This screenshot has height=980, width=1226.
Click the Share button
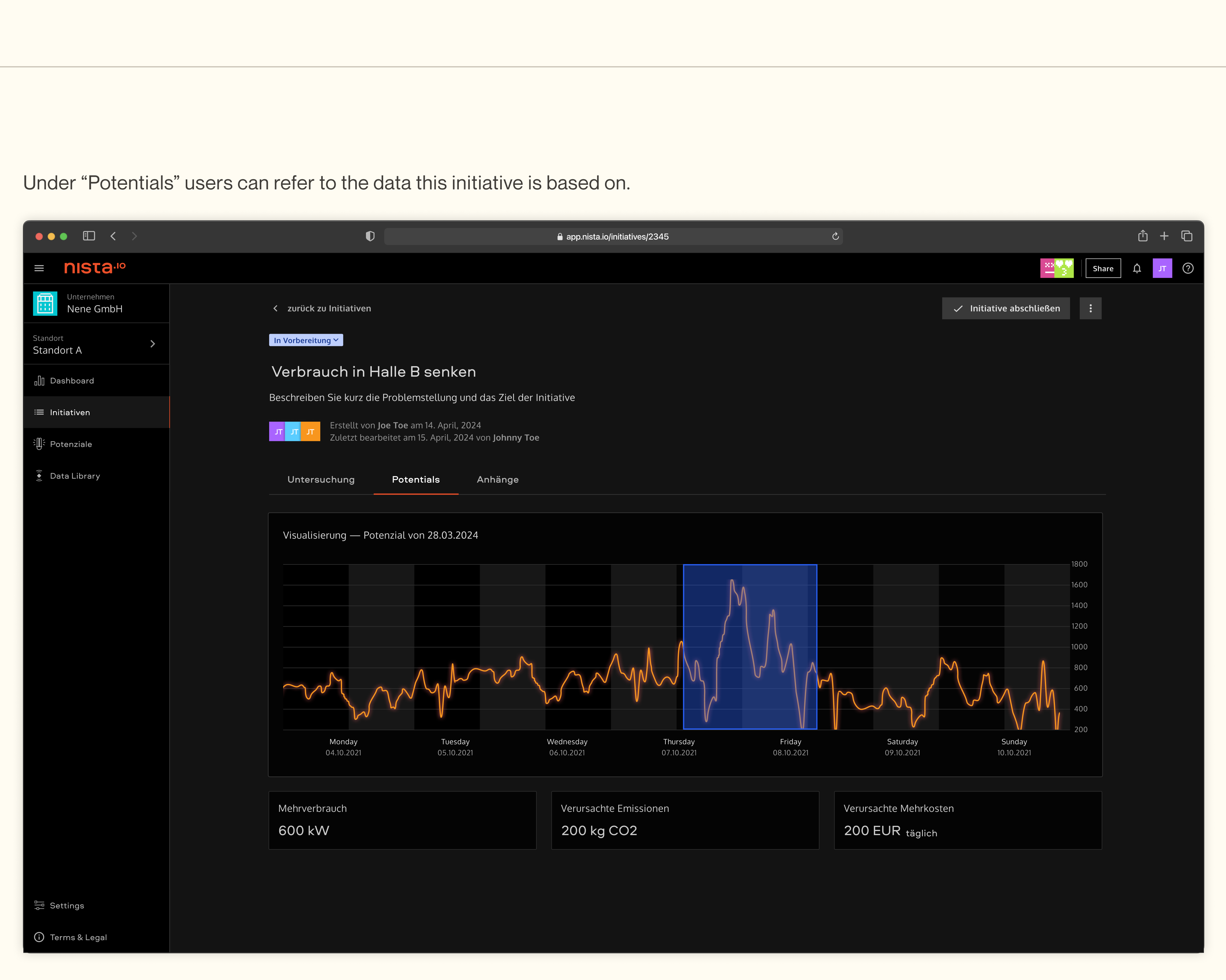[x=1102, y=268]
